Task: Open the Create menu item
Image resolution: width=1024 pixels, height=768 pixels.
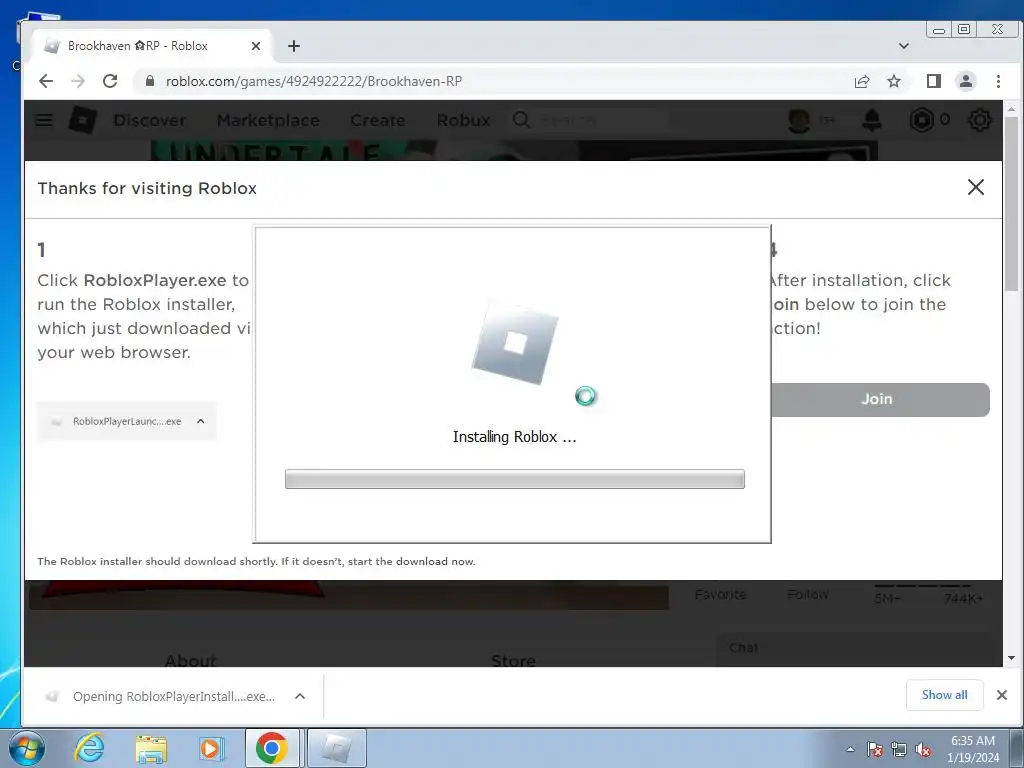Action: click(x=377, y=120)
